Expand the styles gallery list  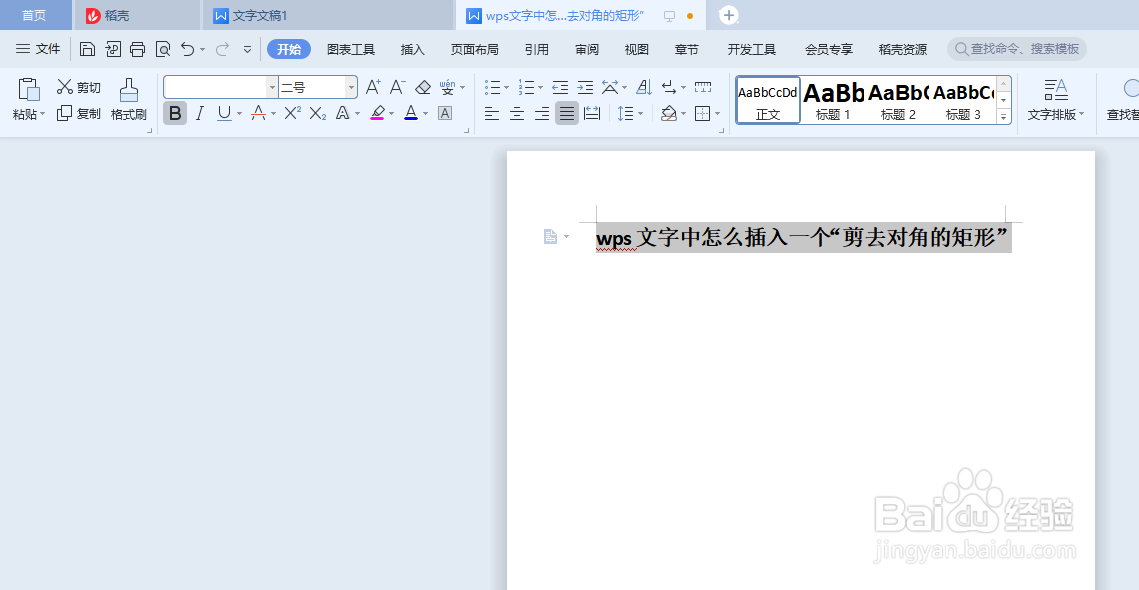point(1004,116)
